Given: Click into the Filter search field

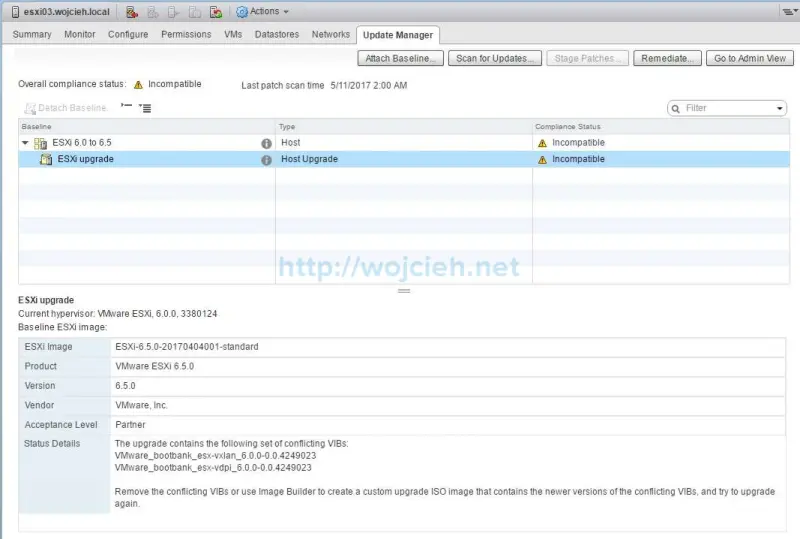Looking at the screenshot, I should coord(729,108).
